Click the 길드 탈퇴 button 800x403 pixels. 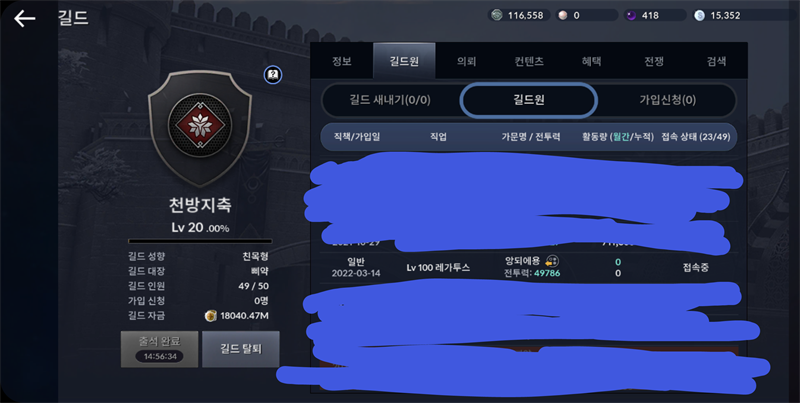[241, 349]
